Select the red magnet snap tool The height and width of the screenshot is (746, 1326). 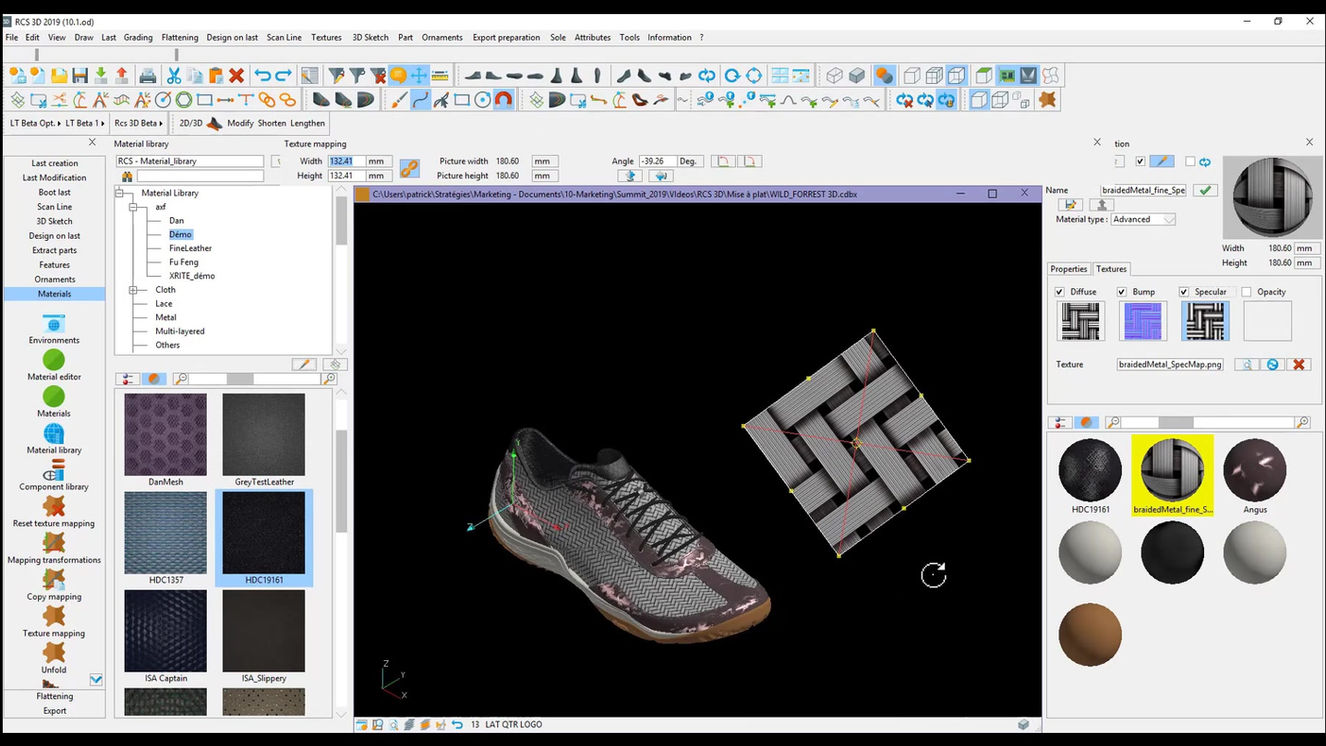point(504,100)
